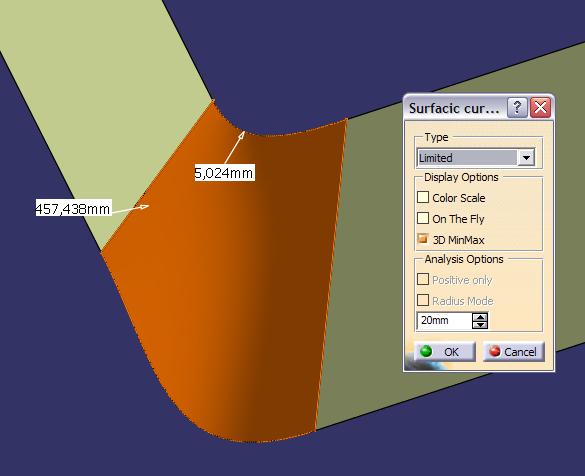Screen dimensions: 585x476
Task: Click the Cancel button
Action: click(x=514, y=351)
